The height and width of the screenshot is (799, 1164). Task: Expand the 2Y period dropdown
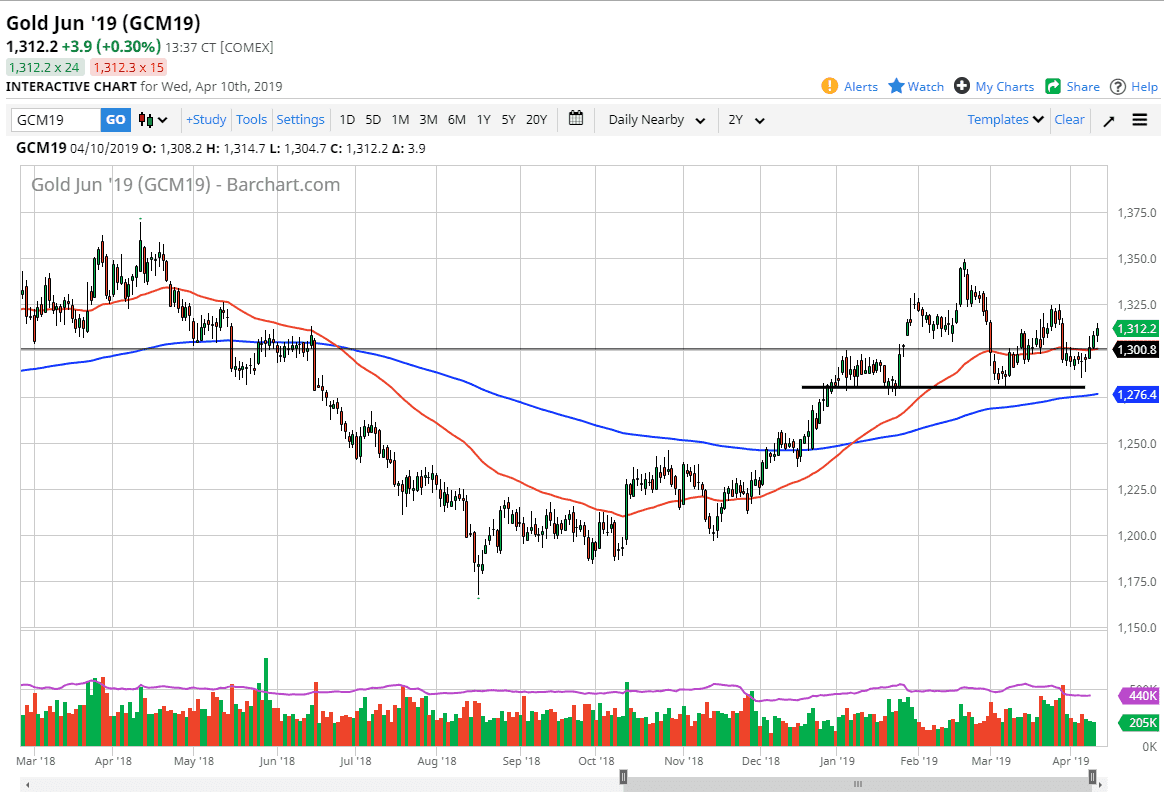pyautogui.click(x=746, y=120)
